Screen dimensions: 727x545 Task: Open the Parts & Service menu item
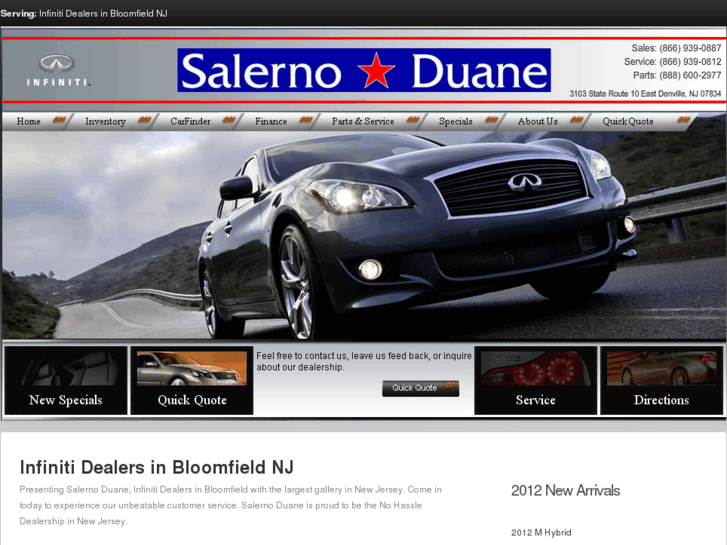[x=363, y=121]
